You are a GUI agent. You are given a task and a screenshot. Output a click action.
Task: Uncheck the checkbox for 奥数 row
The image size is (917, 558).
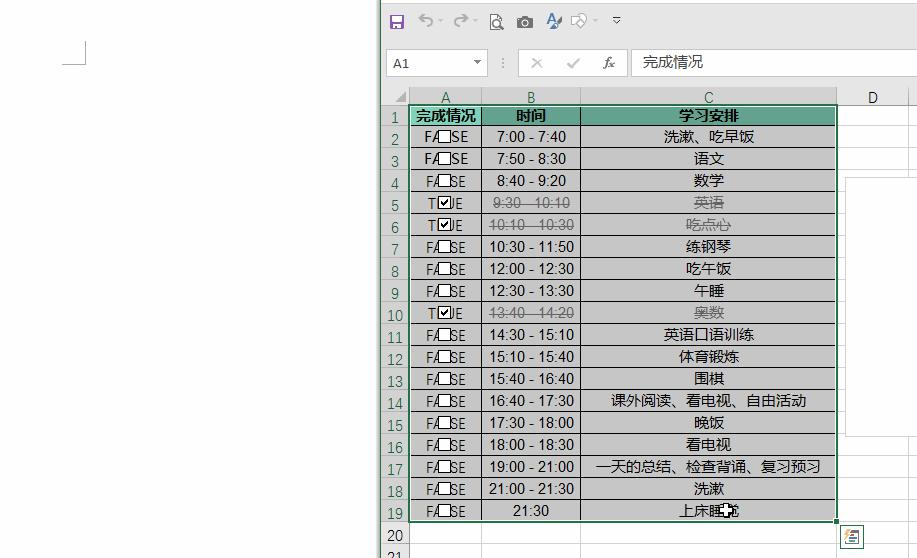444,313
